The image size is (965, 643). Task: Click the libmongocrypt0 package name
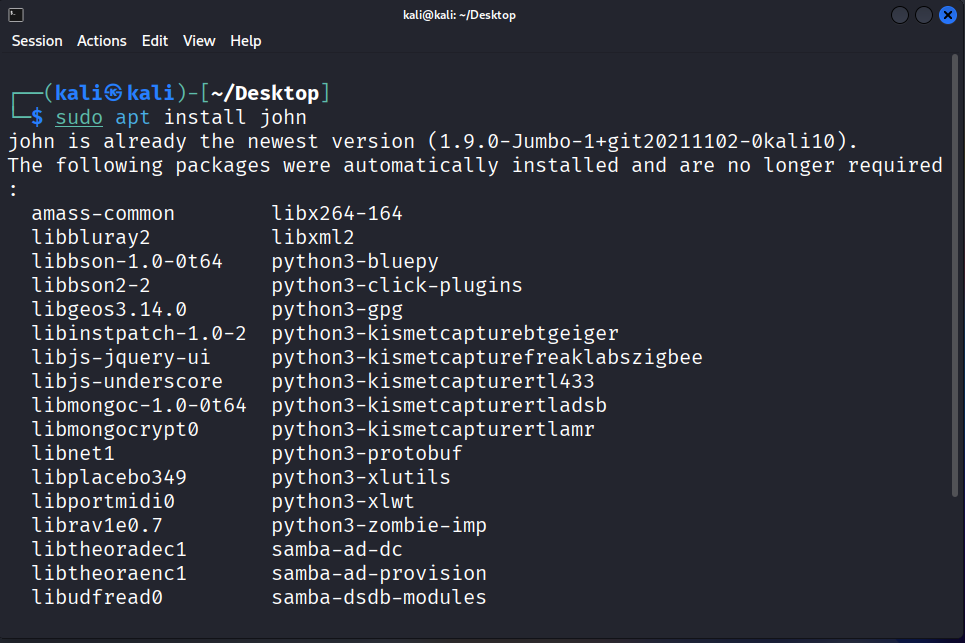pos(115,429)
